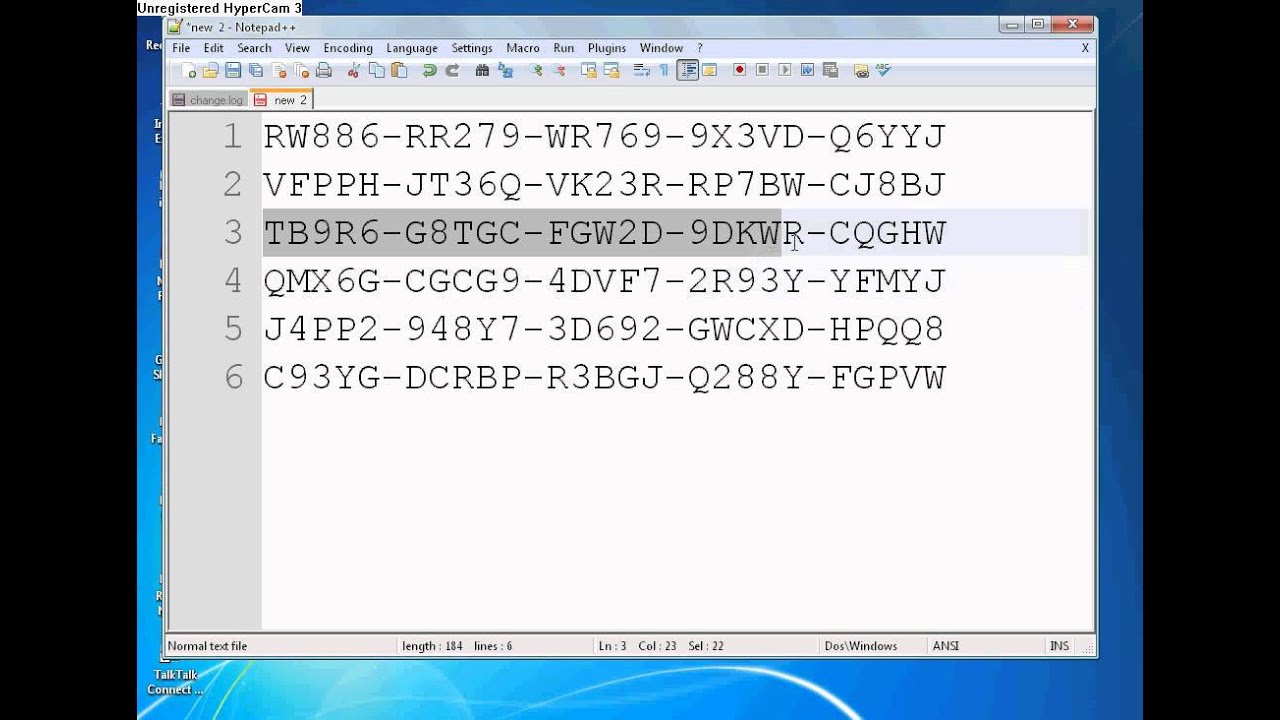Open the Settings menu

(472, 48)
